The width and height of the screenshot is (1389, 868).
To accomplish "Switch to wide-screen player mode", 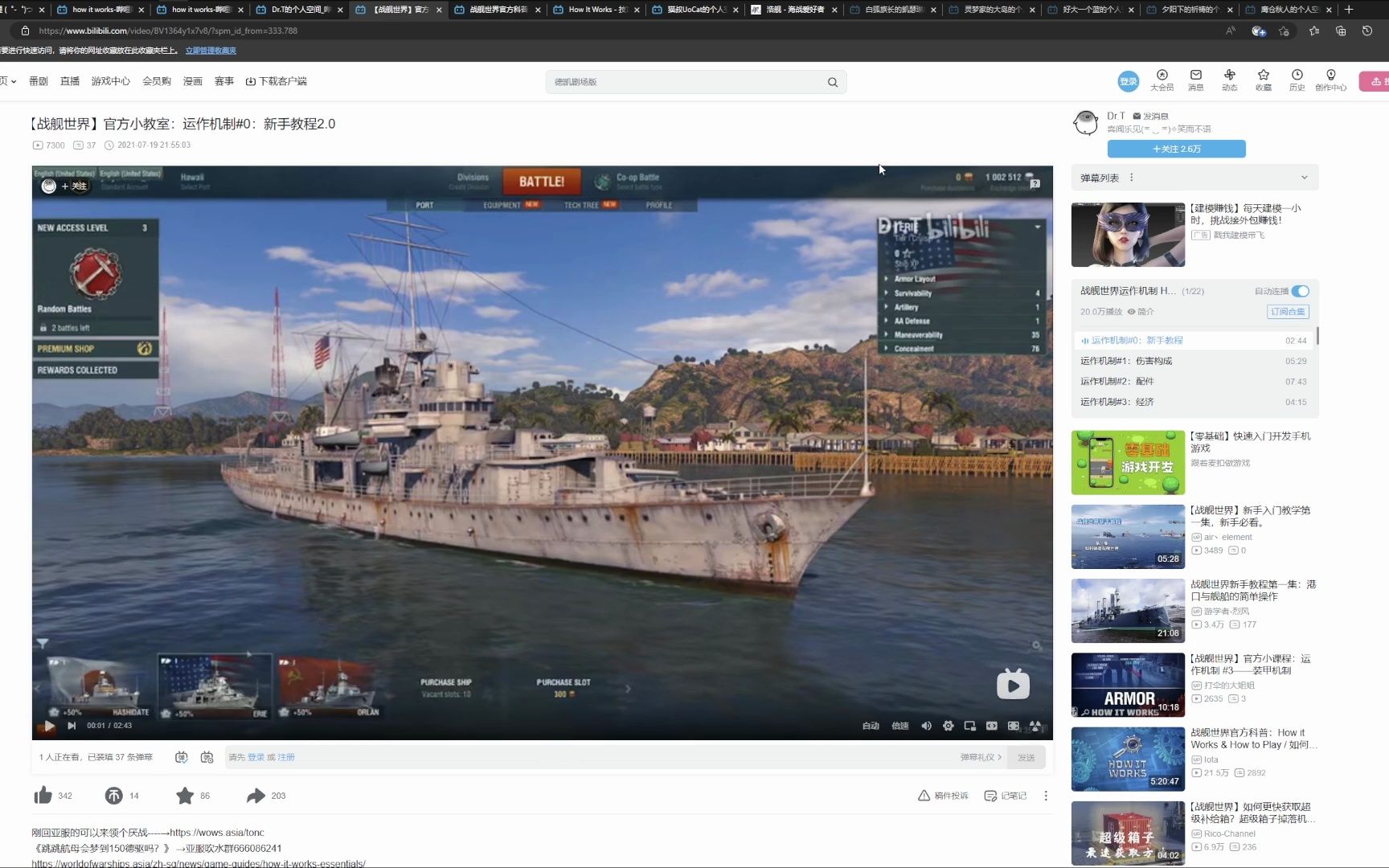I will point(992,726).
